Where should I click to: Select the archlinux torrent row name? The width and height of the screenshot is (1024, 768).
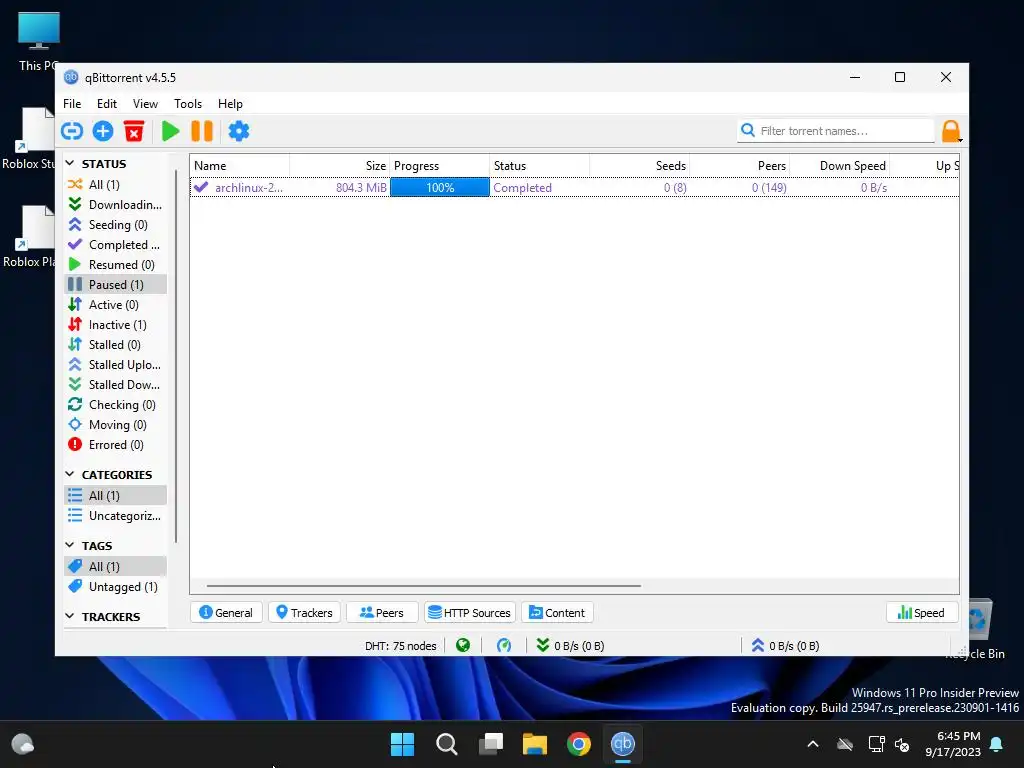point(248,188)
